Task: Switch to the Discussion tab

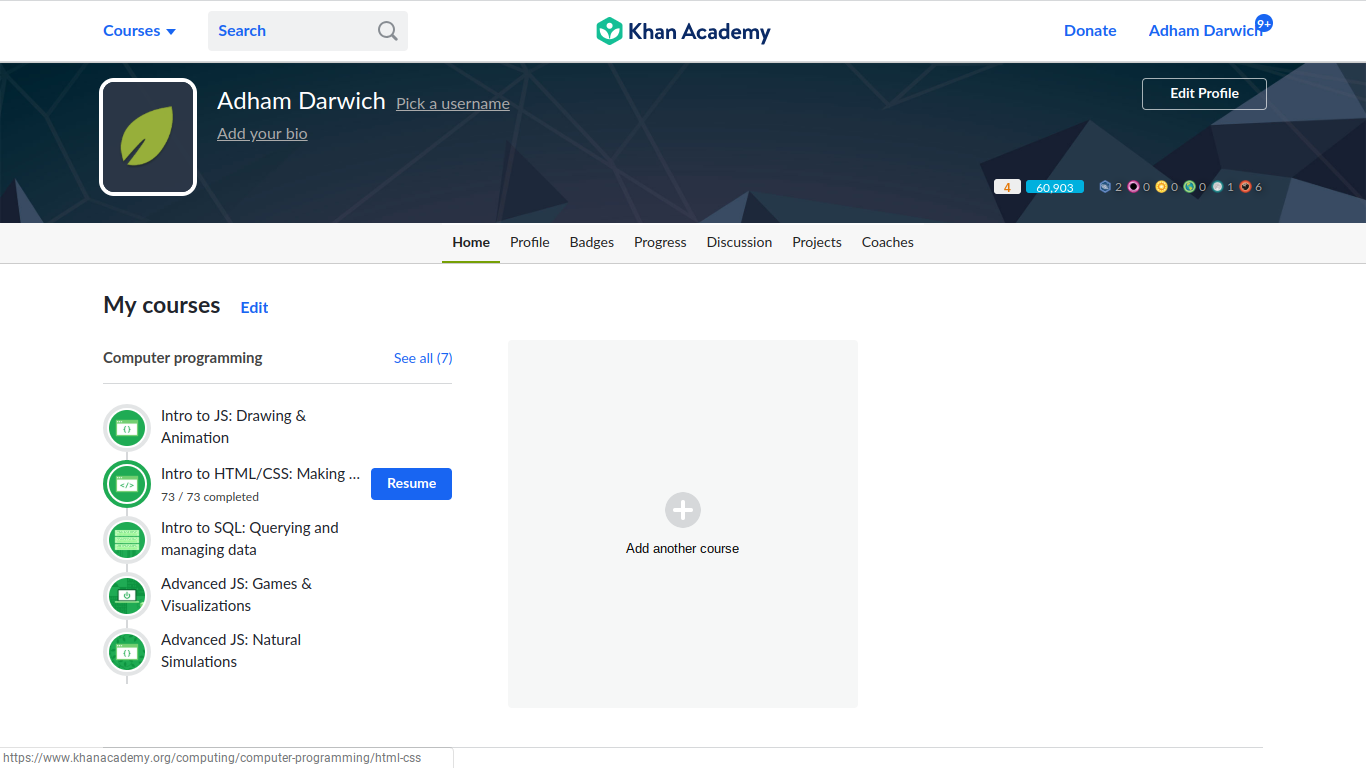Action: [x=739, y=242]
